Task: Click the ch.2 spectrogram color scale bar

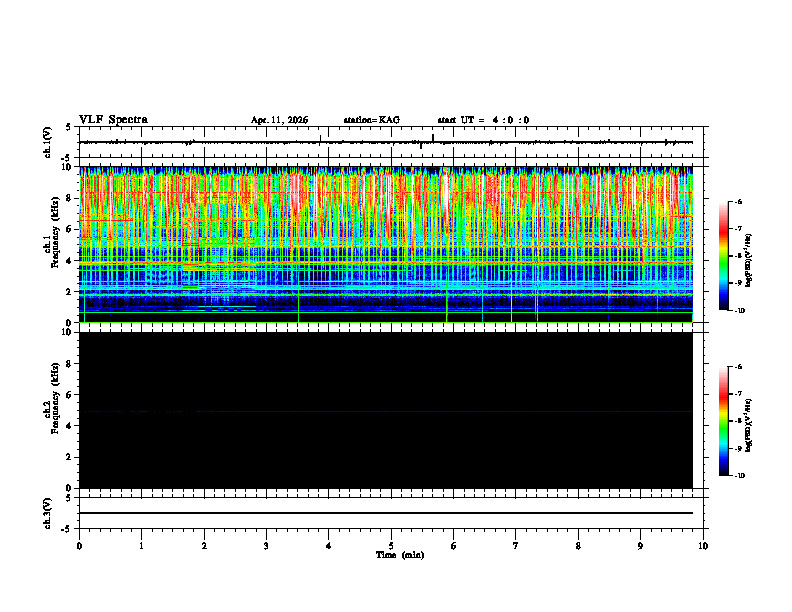Action: coord(724,421)
